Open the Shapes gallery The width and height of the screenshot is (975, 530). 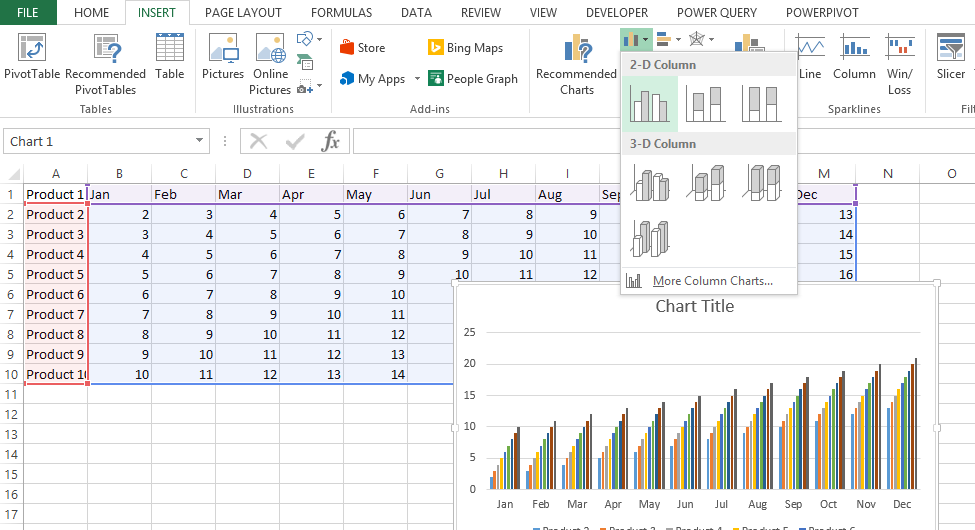tap(305, 39)
